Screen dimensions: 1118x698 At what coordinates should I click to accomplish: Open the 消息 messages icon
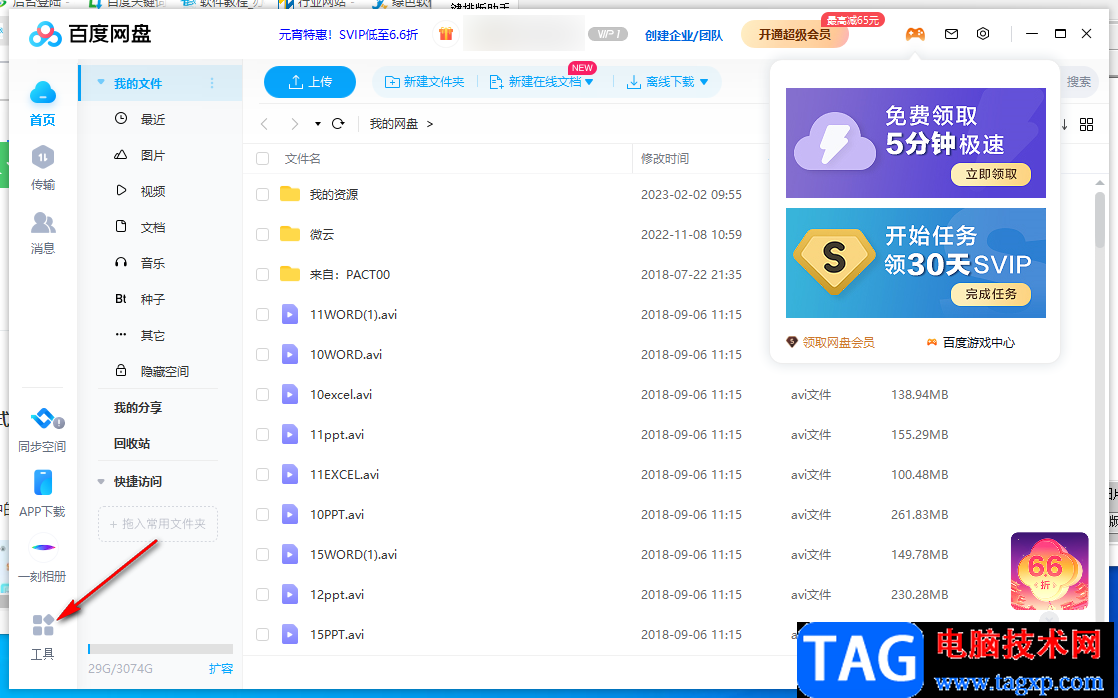pos(43,223)
